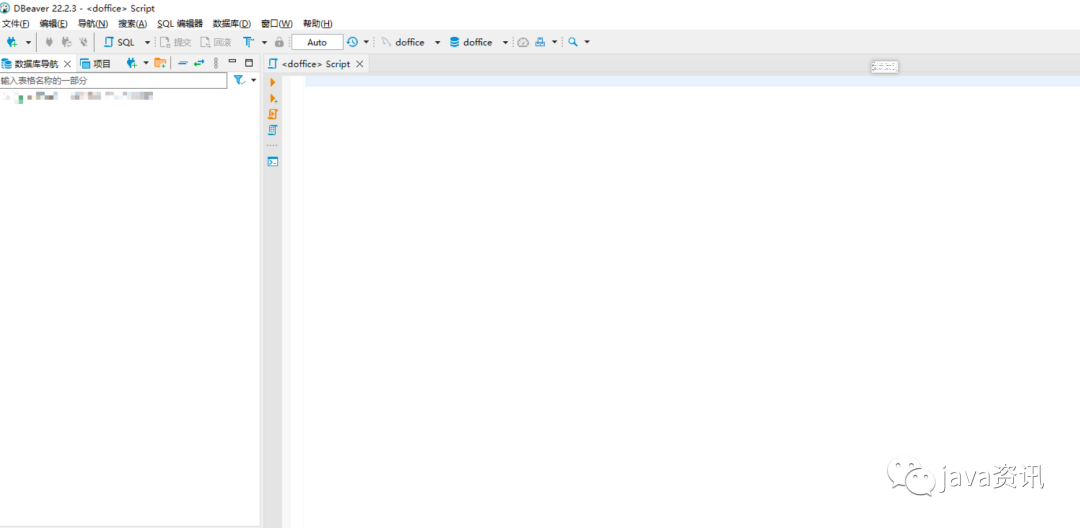This screenshot has width=1080, height=528.
Task: Click the network diagram icon in toolbar
Action: point(540,42)
